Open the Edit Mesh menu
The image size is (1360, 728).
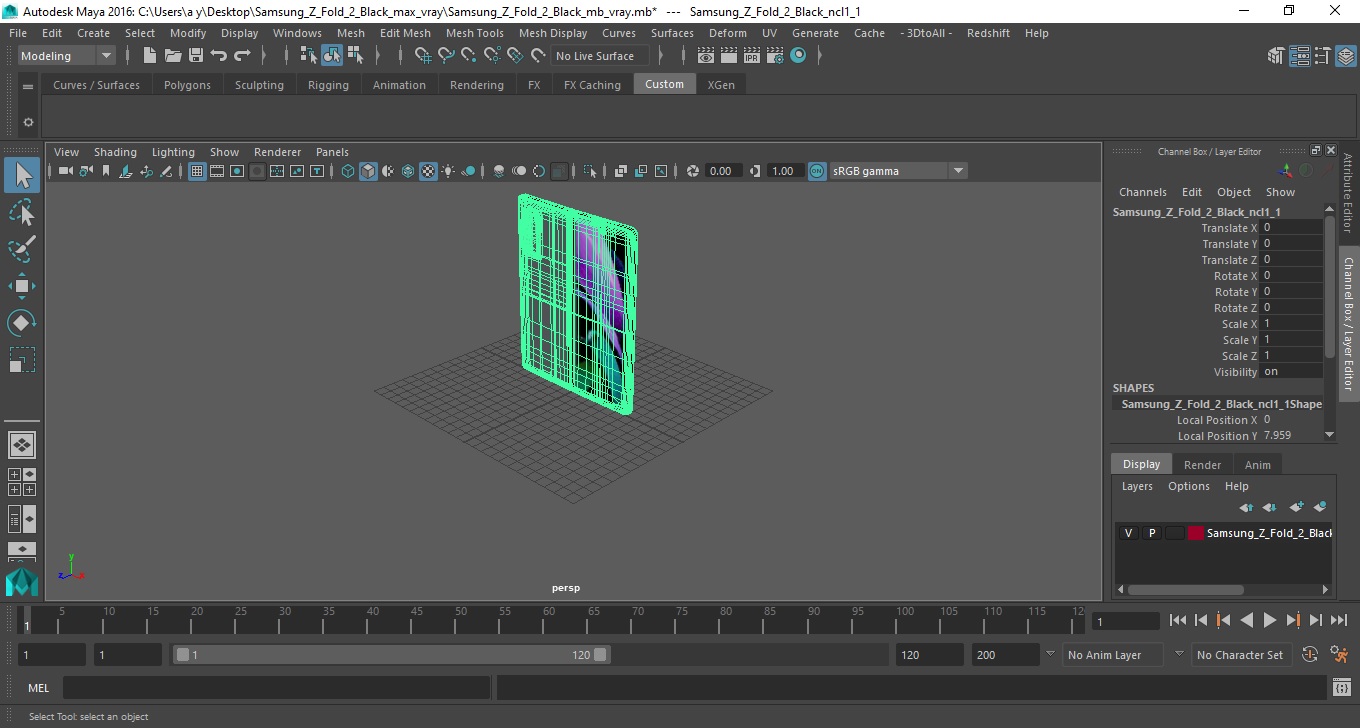tap(405, 33)
